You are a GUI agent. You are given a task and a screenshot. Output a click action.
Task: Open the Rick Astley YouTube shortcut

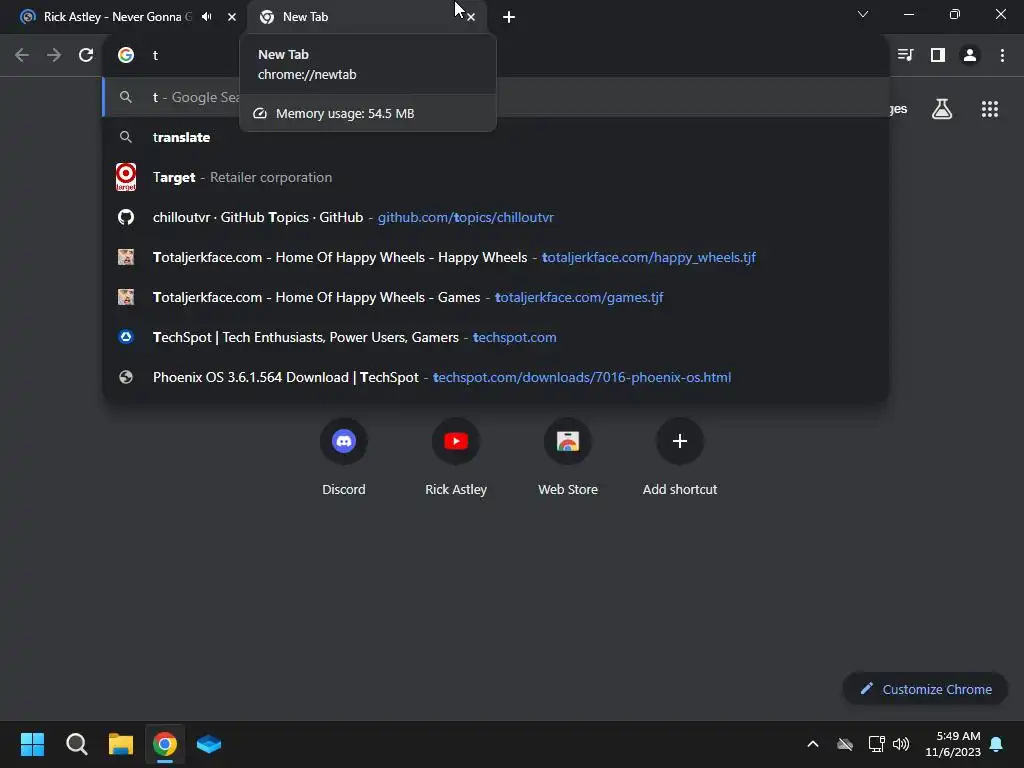(x=456, y=457)
